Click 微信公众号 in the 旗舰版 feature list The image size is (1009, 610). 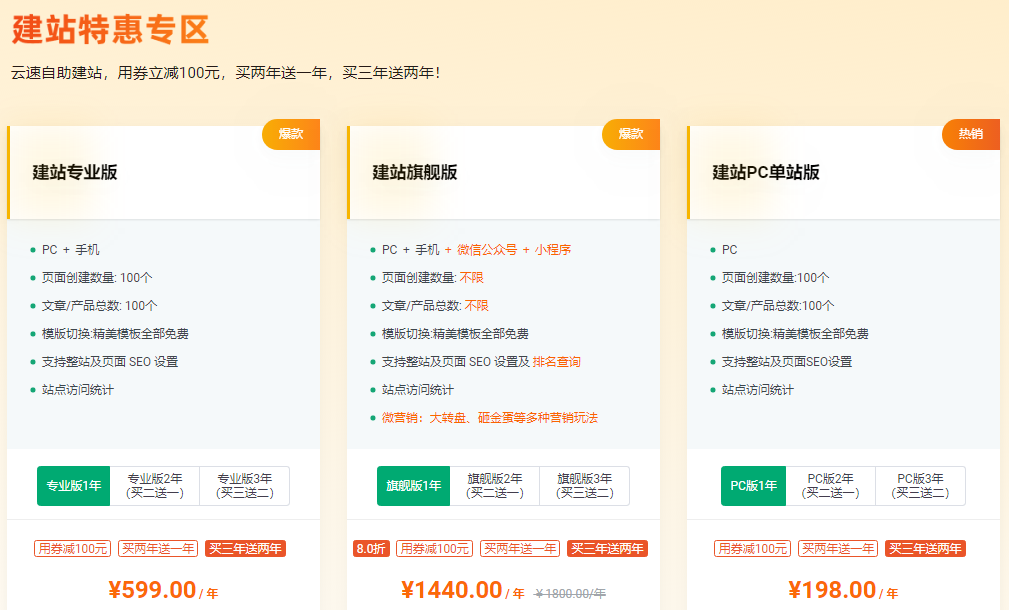point(486,250)
